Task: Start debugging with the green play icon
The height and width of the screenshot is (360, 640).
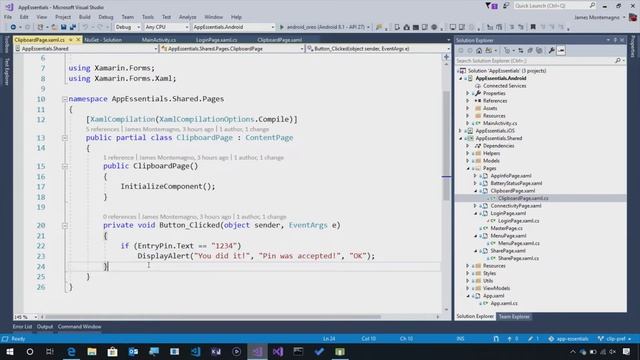Action: coord(281,27)
